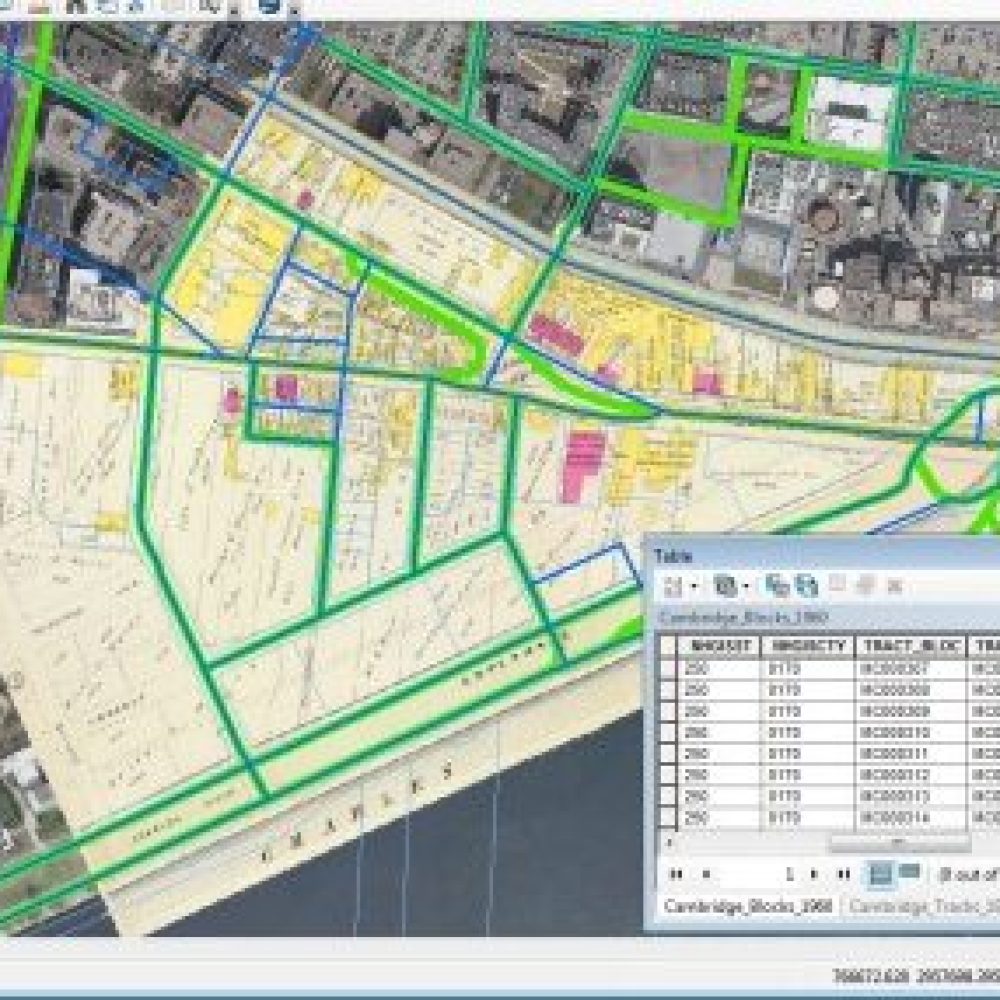
Task: Click the table's horizontal scrollbar thumb
Action: click(898, 842)
